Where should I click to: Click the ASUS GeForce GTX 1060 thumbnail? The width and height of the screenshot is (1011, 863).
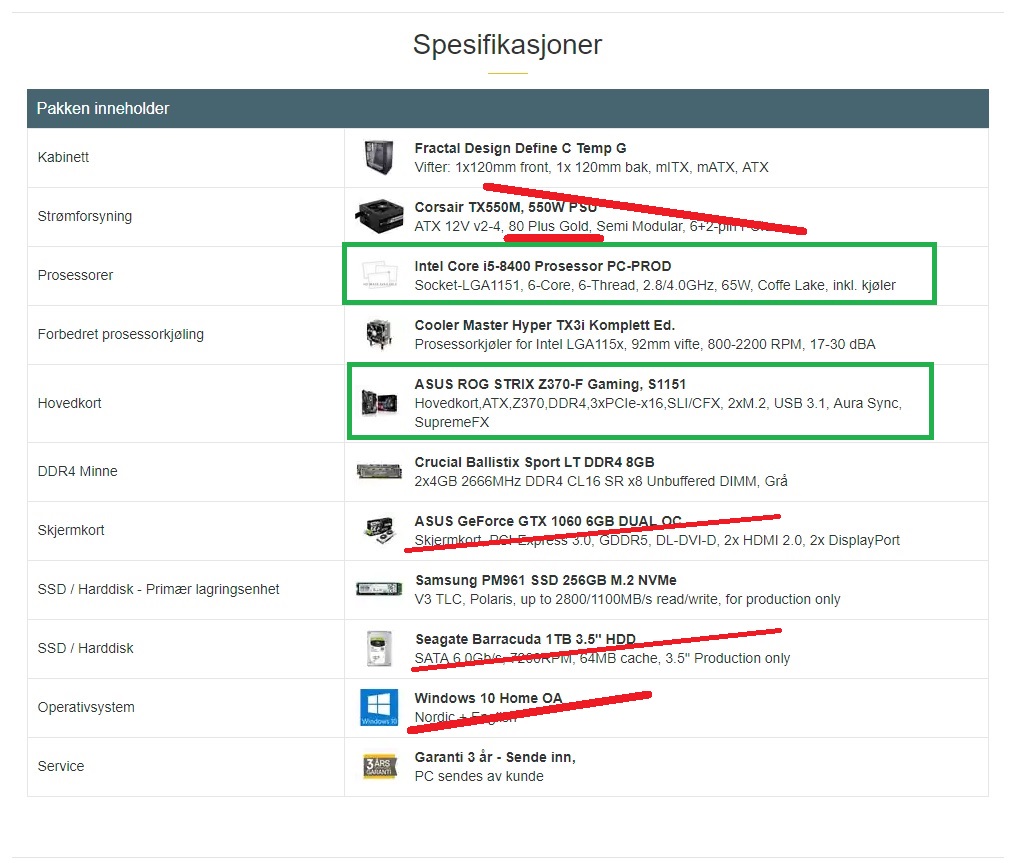point(379,530)
